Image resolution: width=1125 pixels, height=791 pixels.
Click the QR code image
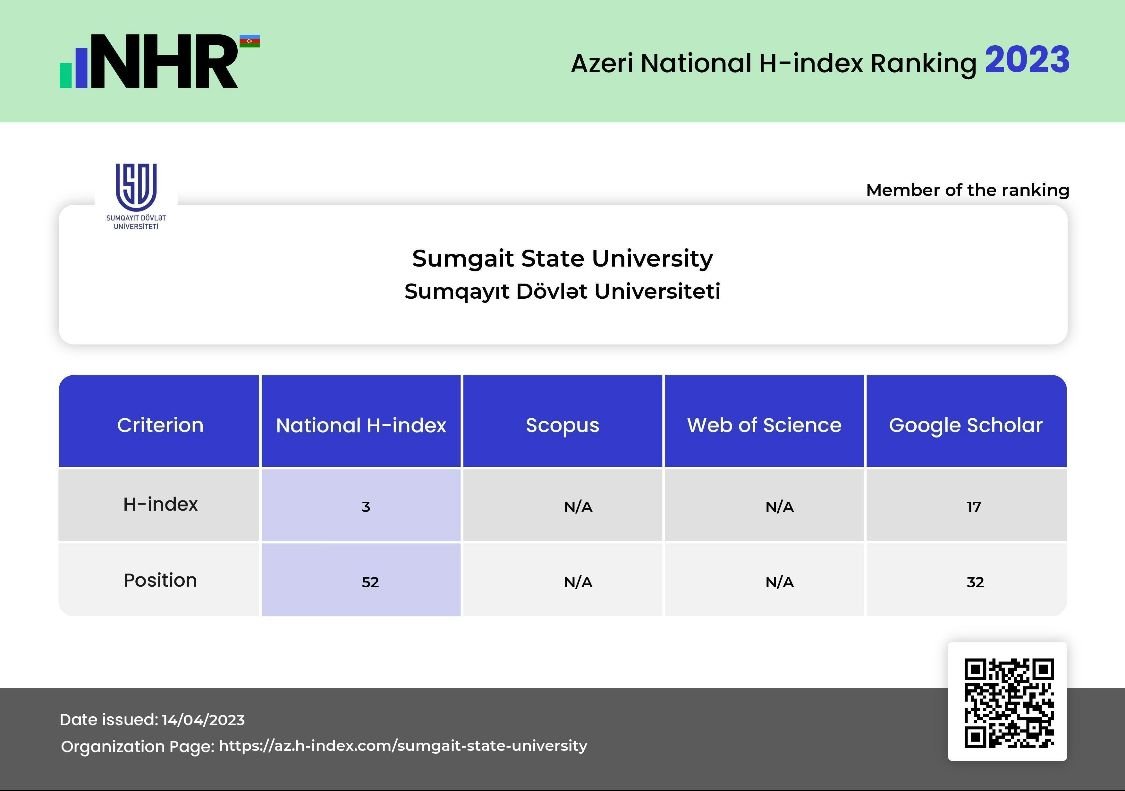tap(1008, 702)
